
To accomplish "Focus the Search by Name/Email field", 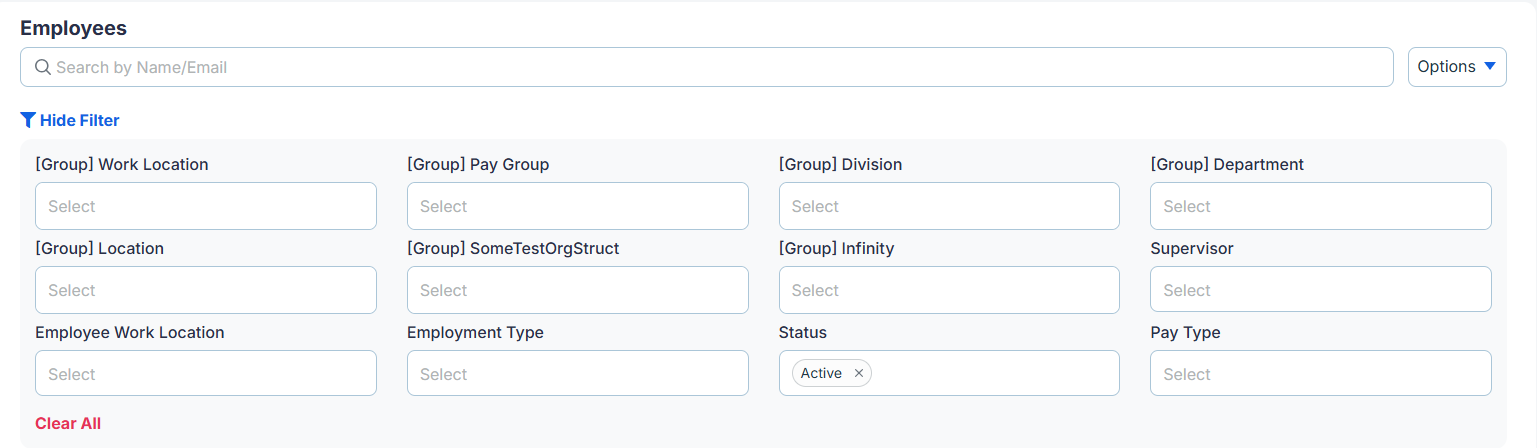I will [707, 67].
